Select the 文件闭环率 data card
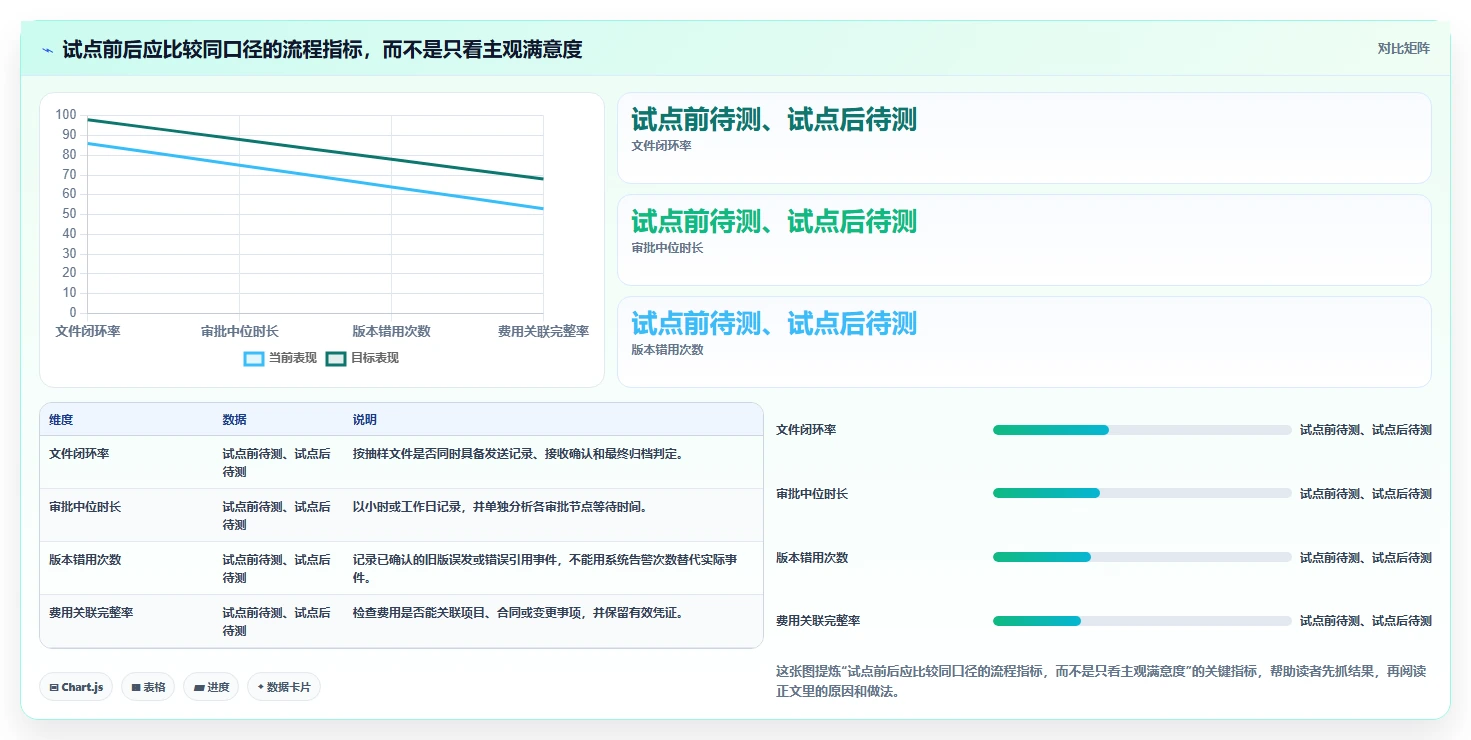Image resolution: width=1471 pixels, height=740 pixels. pos(1024,138)
